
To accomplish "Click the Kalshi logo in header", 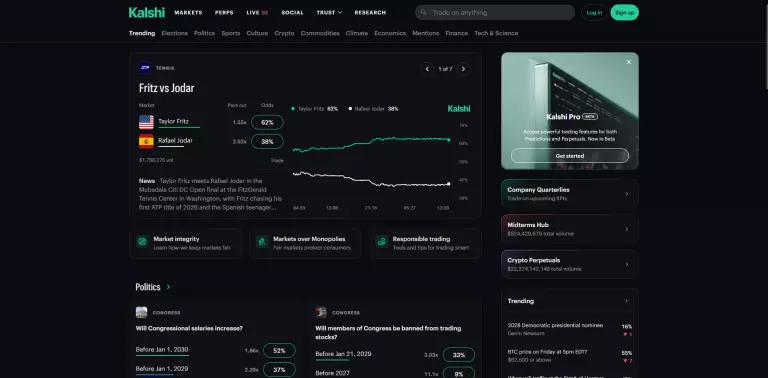I will (x=147, y=13).
